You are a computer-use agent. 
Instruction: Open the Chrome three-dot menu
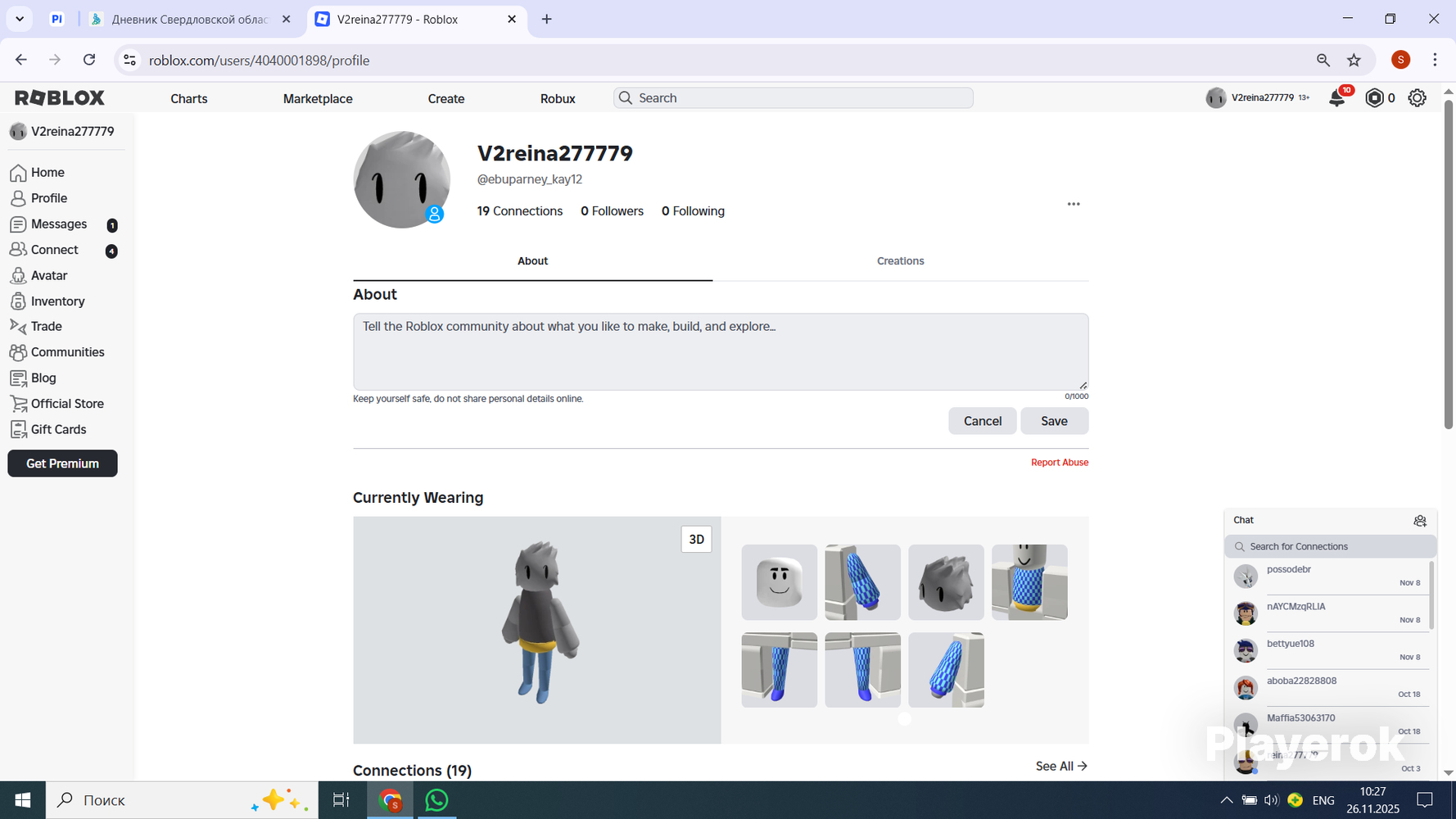[1435, 60]
